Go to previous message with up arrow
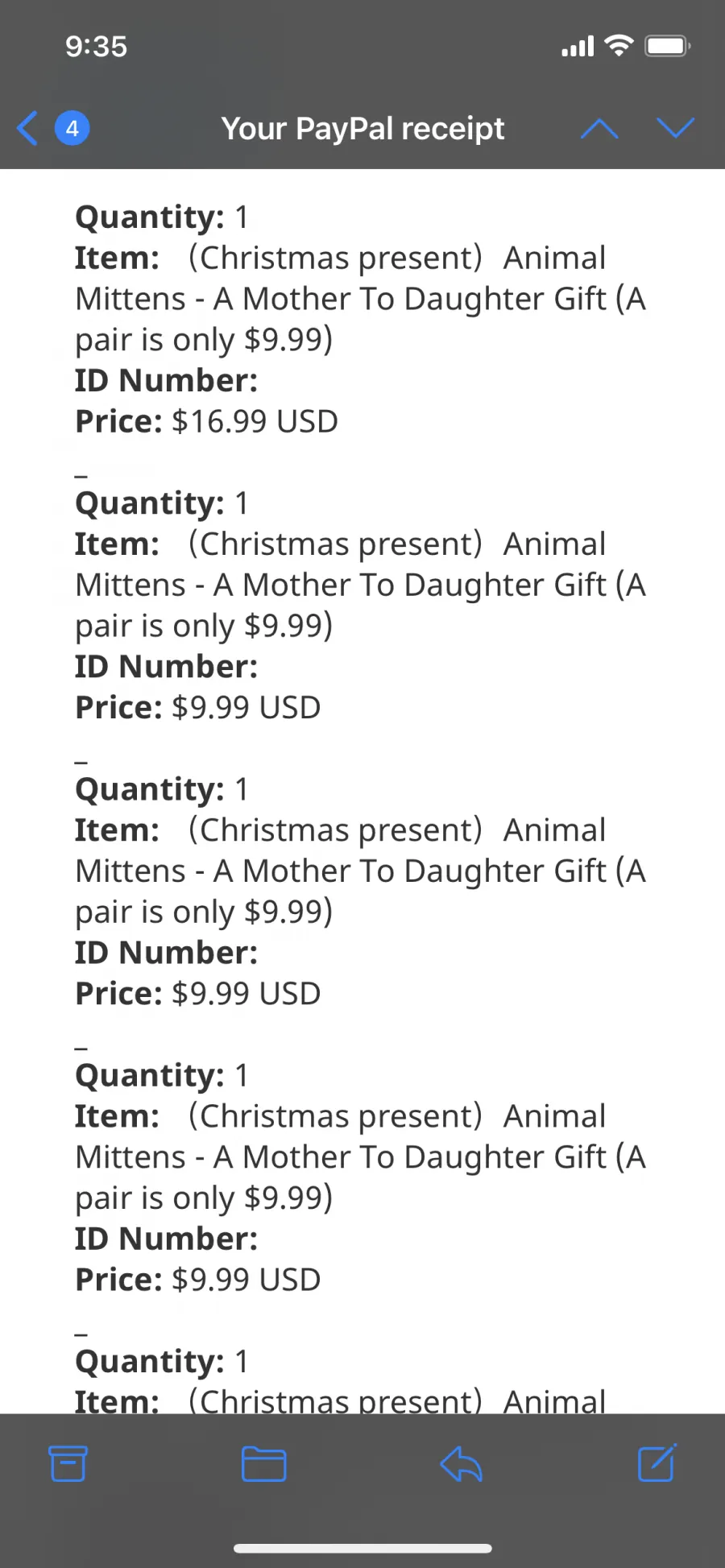 [x=599, y=128]
